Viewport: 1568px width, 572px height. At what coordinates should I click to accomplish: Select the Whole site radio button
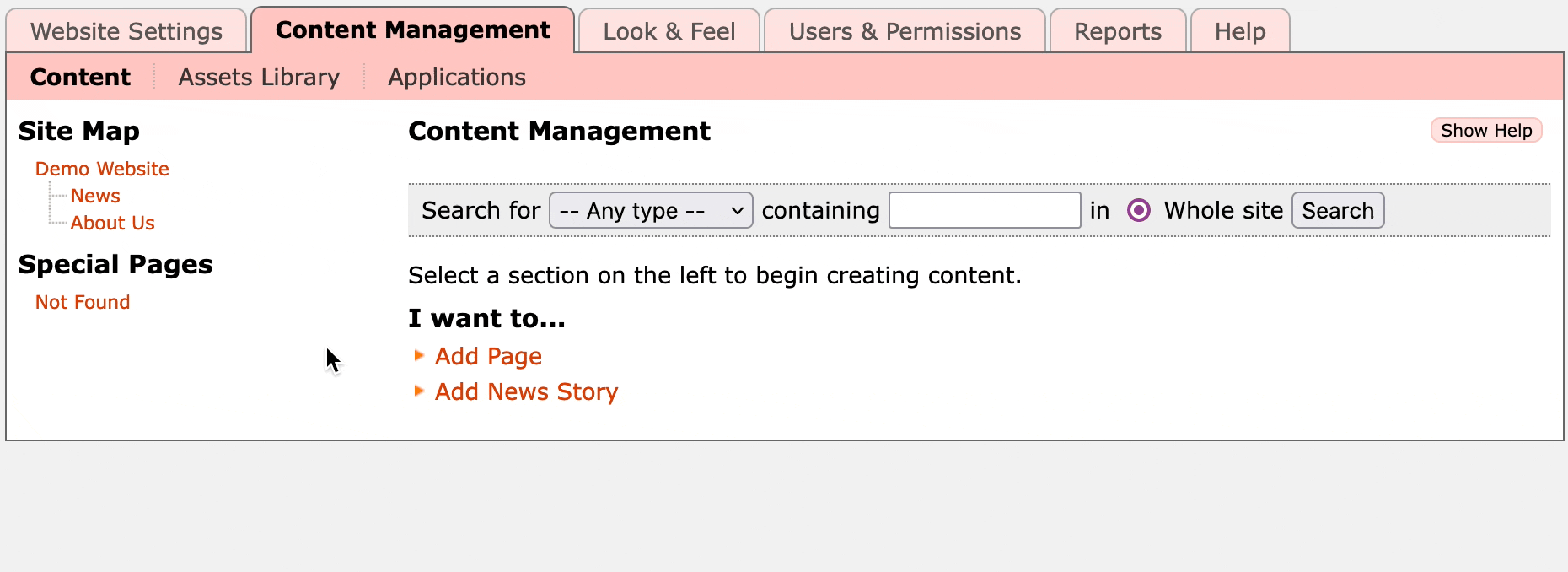(x=1138, y=210)
